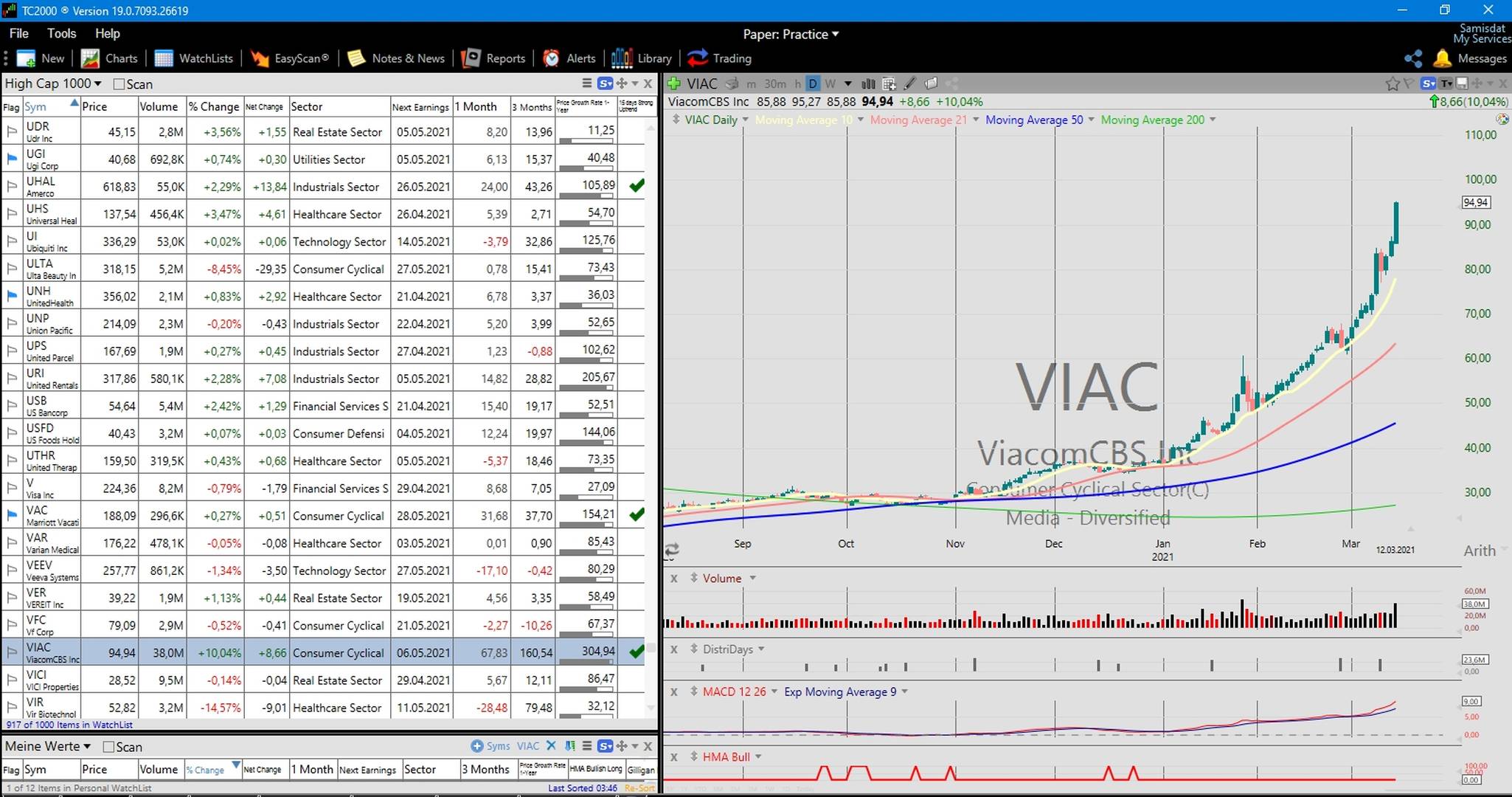The height and width of the screenshot is (797, 1512).
Task: Toggle the Scan checkbox for Meine Werte
Action: click(x=108, y=747)
